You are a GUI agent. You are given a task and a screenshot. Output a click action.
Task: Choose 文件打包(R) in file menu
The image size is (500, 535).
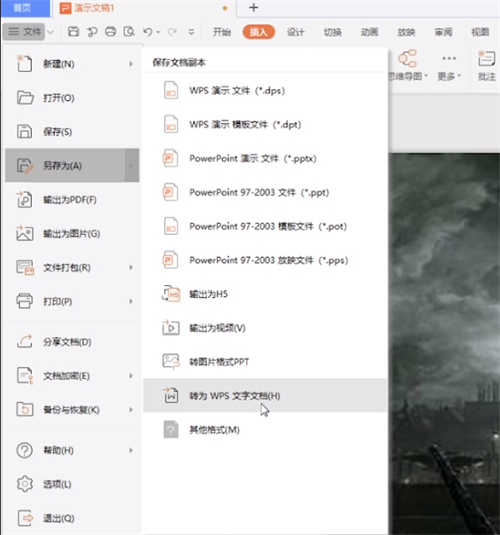[72, 268]
